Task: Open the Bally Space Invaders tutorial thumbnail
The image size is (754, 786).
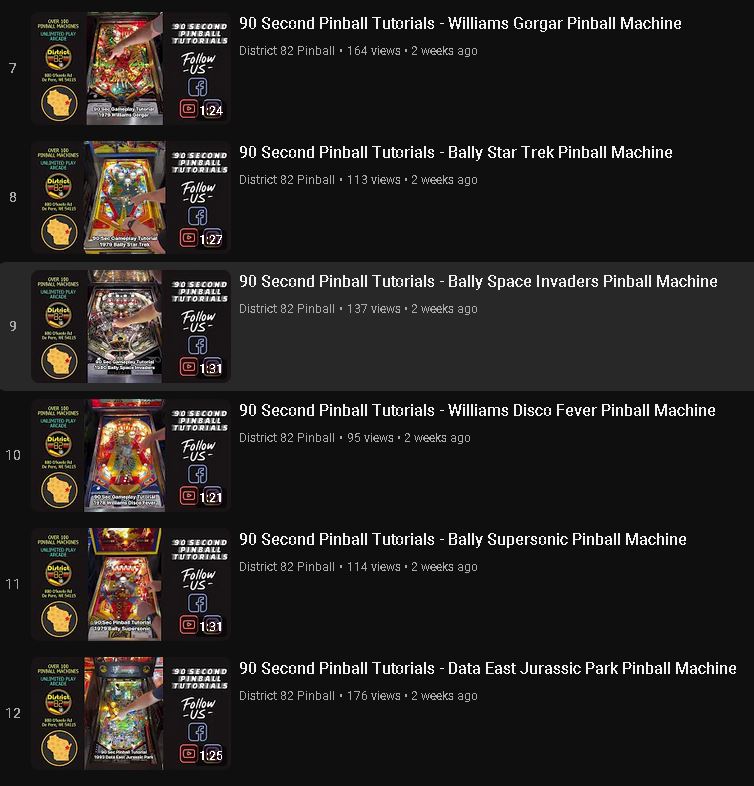Action: click(131, 326)
